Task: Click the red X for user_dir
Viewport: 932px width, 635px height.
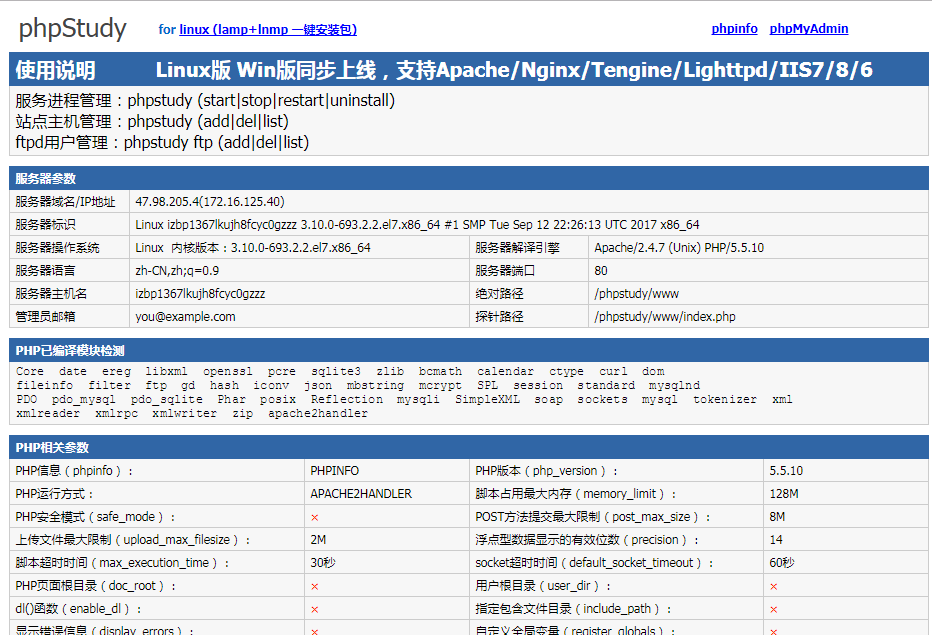Action: tap(773, 587)
